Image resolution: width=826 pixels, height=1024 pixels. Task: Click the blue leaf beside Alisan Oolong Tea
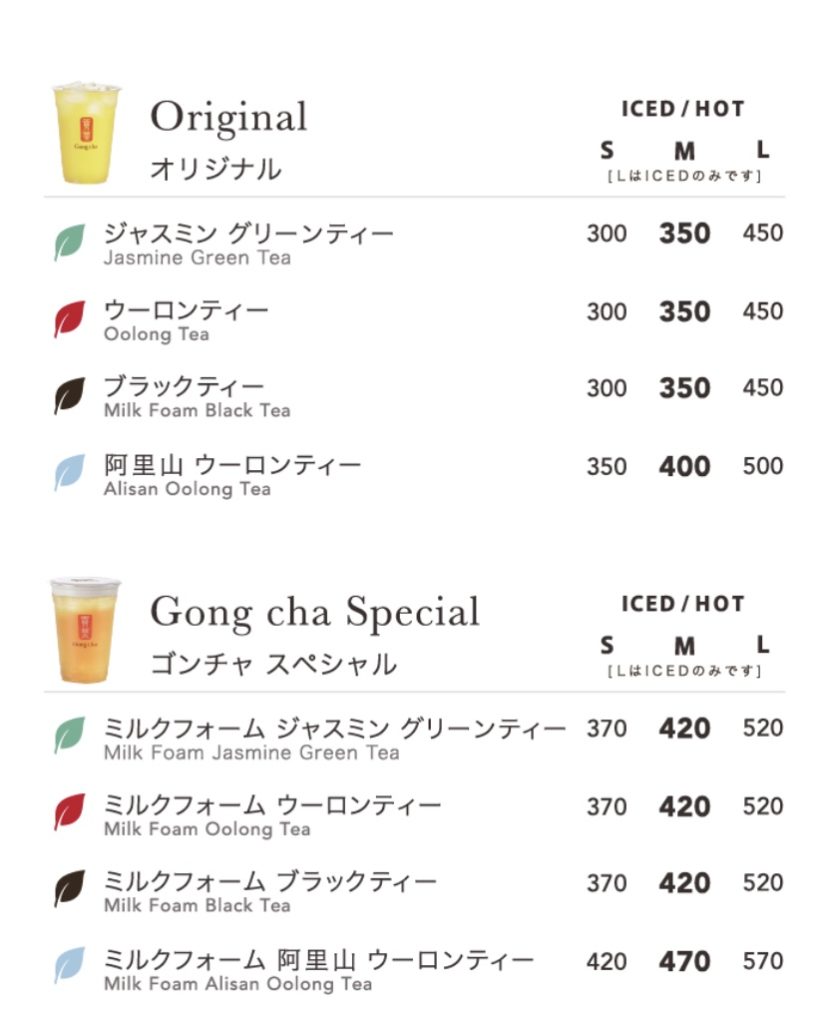(x=69, y=472)
